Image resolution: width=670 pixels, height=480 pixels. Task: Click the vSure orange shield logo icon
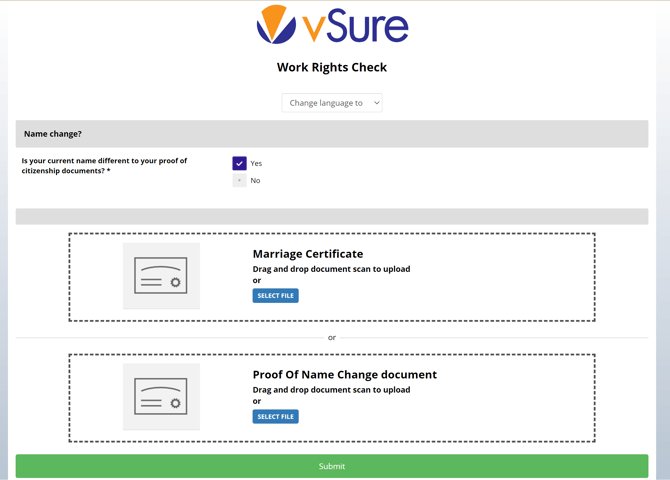tap(275, 25)
